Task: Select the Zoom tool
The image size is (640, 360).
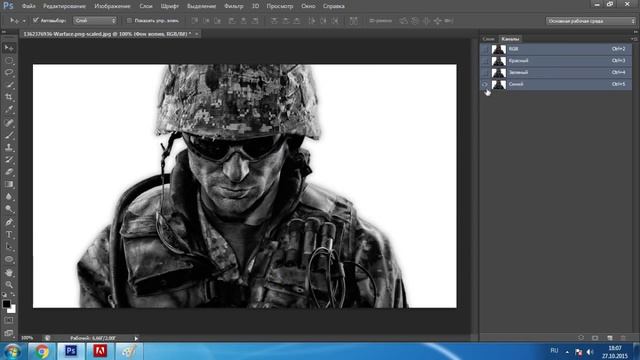Action: (9, 284)
